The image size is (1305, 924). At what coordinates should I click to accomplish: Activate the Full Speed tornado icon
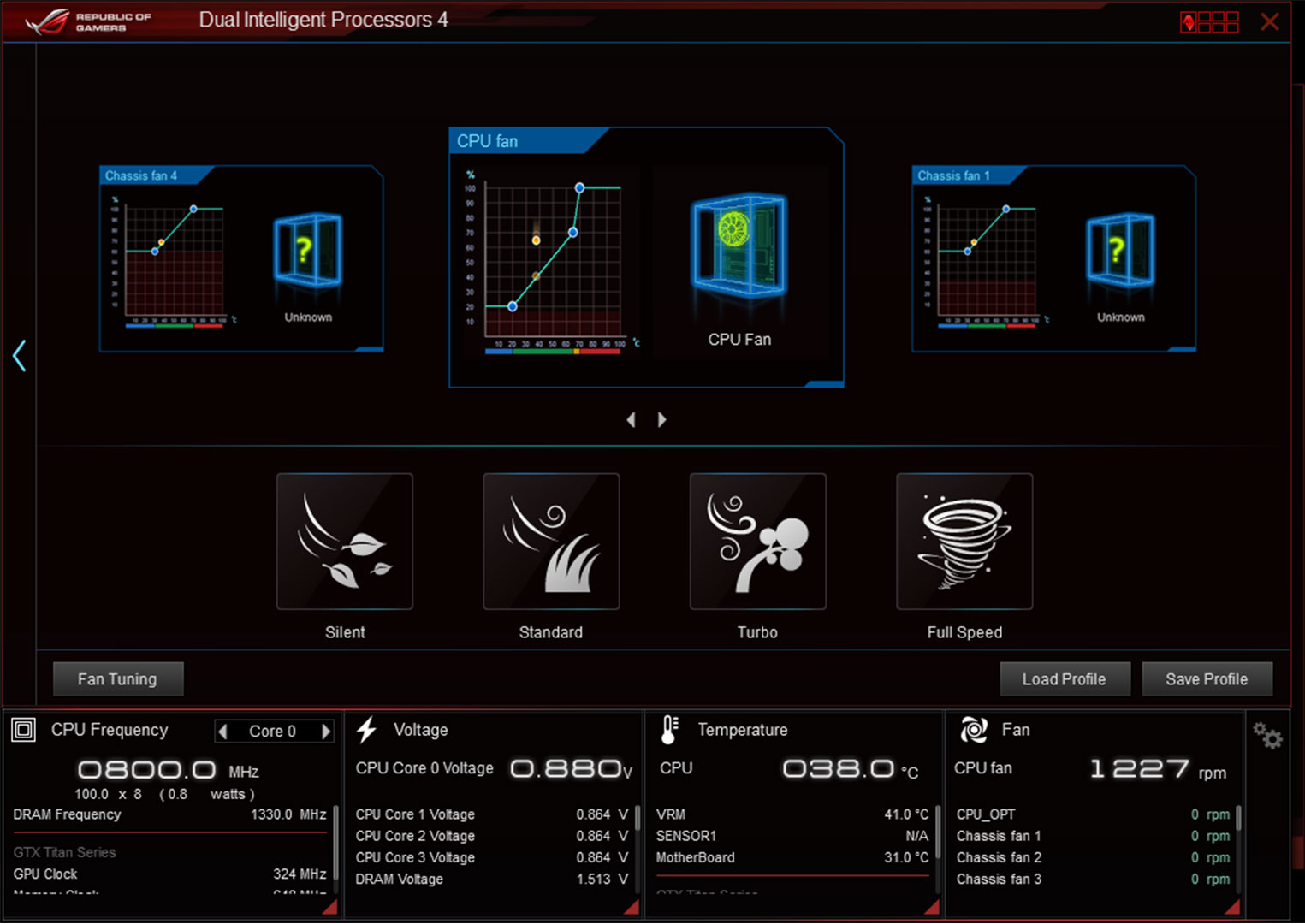tap(964, 542)
